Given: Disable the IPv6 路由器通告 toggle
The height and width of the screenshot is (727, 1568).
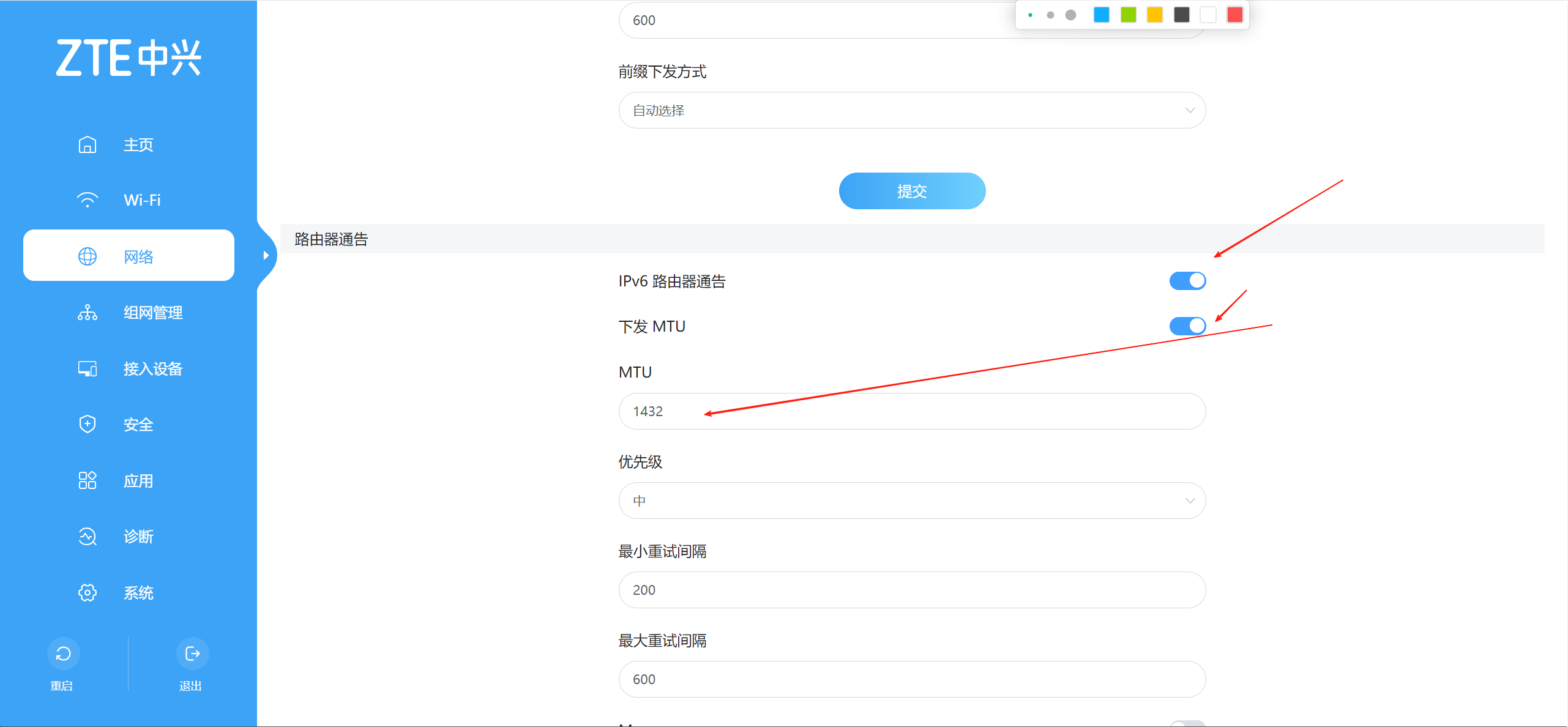Looking at the screenshot, I should pyautogui.click(x=1187, y=281).
